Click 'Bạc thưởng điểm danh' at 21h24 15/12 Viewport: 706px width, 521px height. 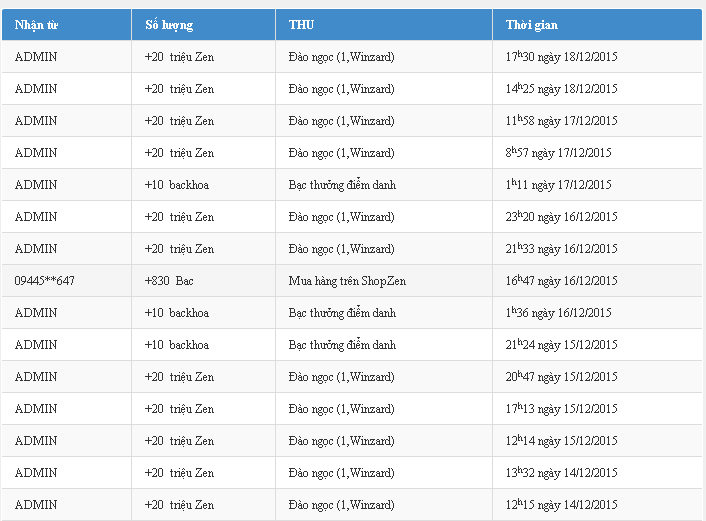click(342, 345)
